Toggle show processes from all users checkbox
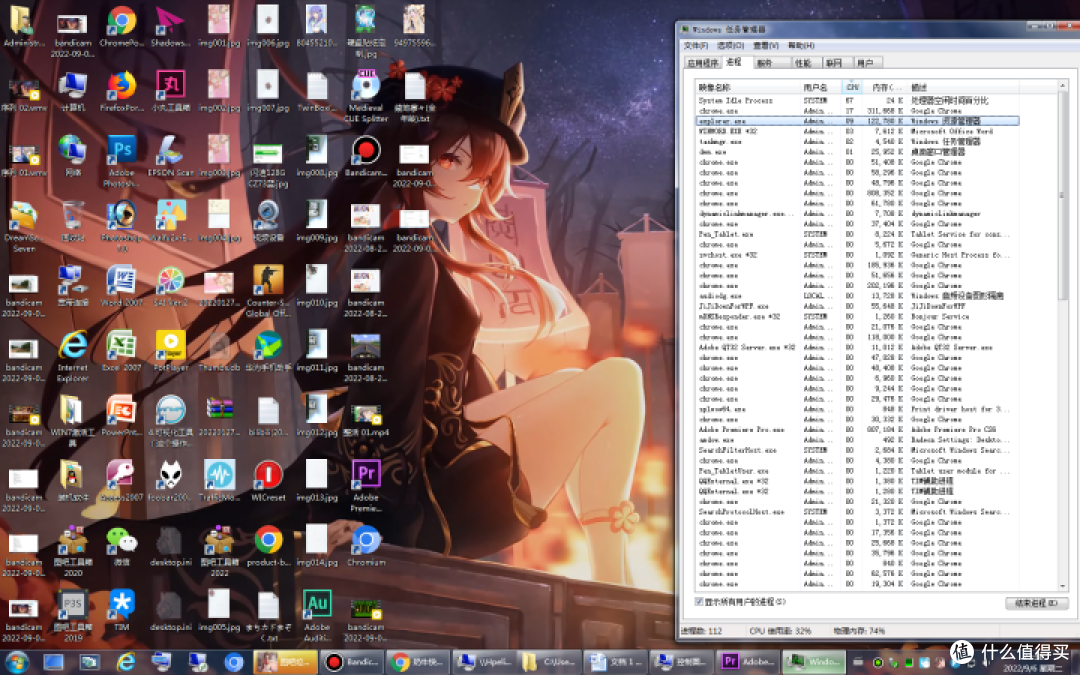The height and width of the screenshot is (675, 1080). click(700, 602)
